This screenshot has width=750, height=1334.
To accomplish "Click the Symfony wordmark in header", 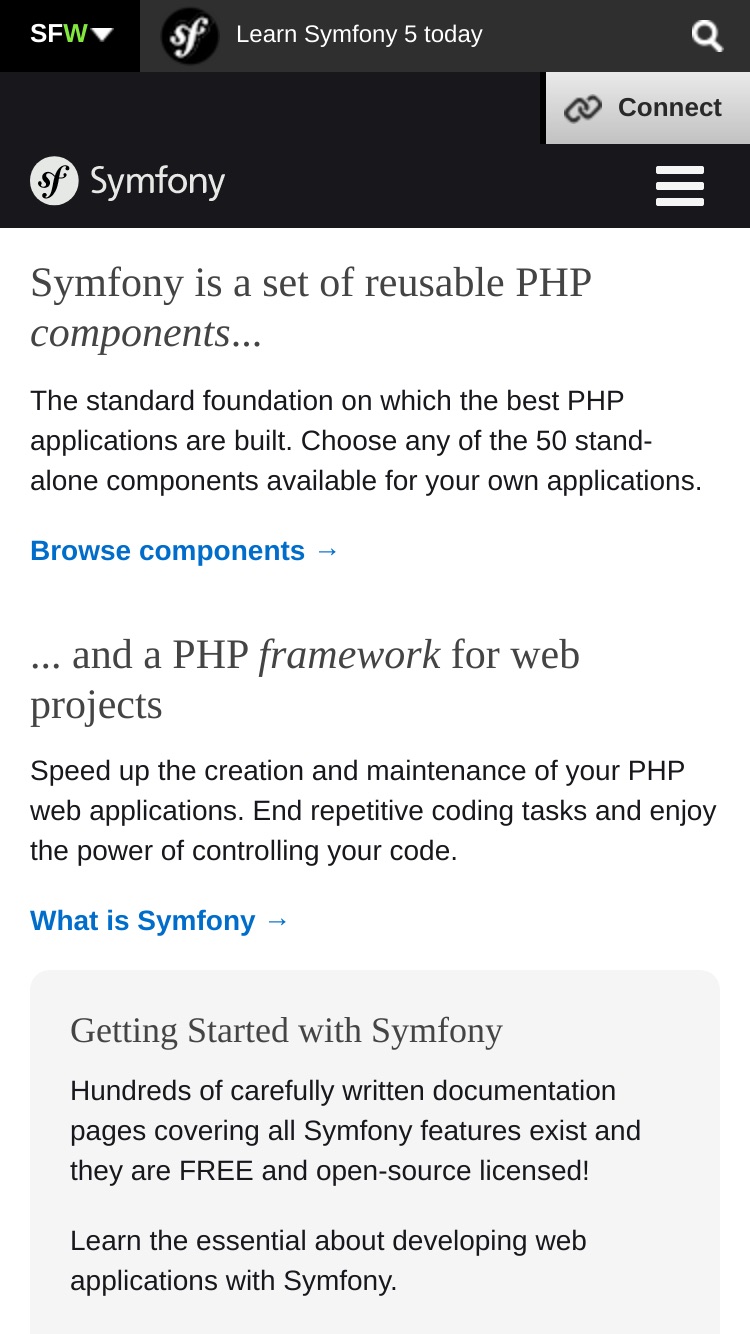I will pos(157,183).
